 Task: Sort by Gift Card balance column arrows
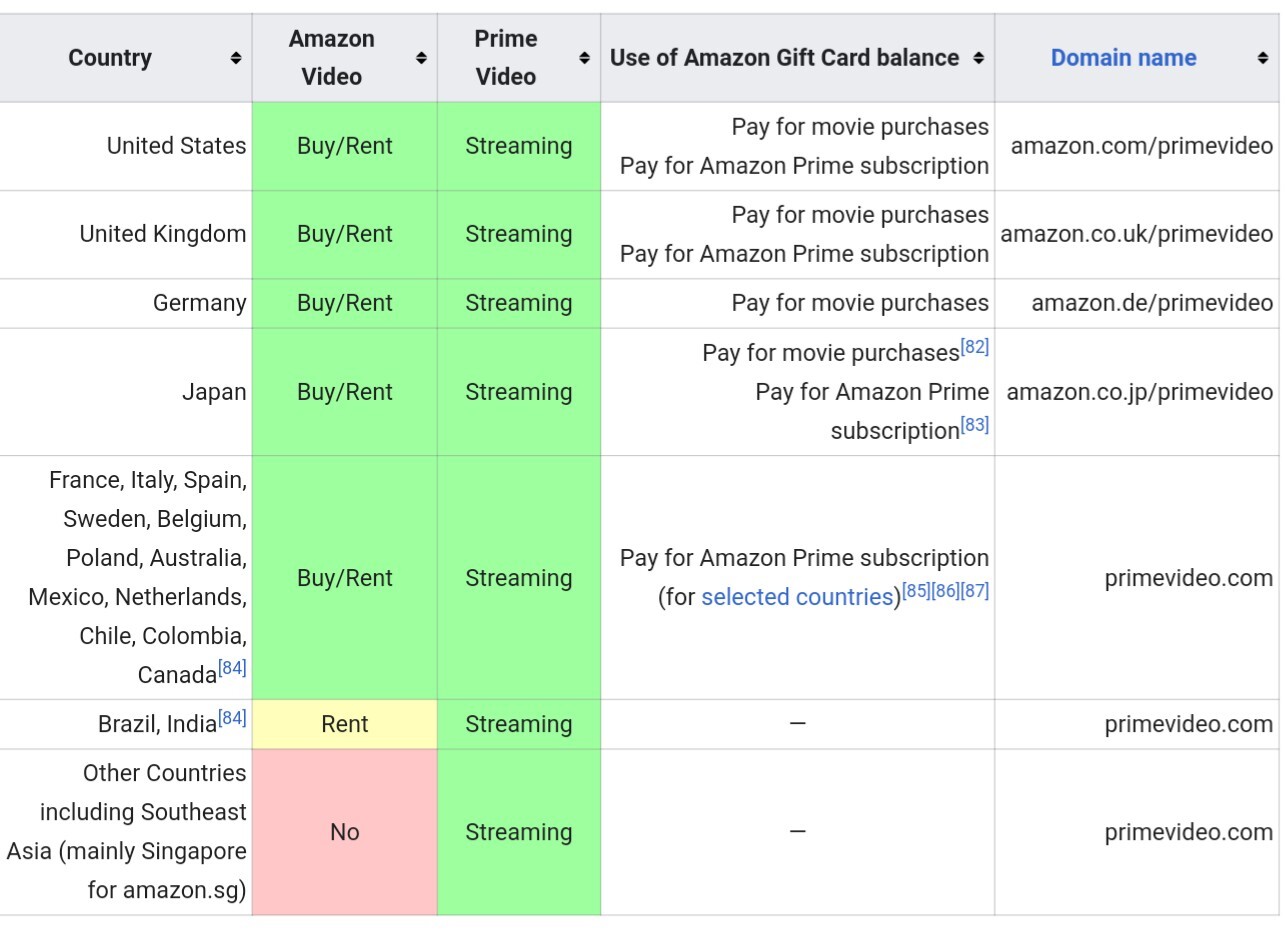pos(978,58)
